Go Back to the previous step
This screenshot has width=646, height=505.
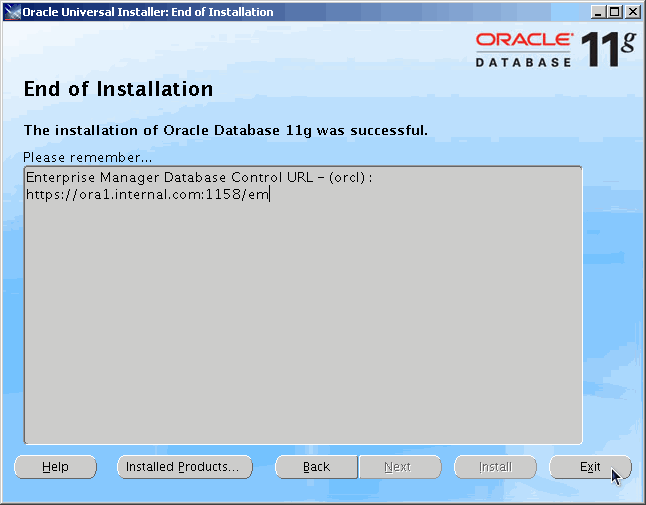(x=316, y=467)
